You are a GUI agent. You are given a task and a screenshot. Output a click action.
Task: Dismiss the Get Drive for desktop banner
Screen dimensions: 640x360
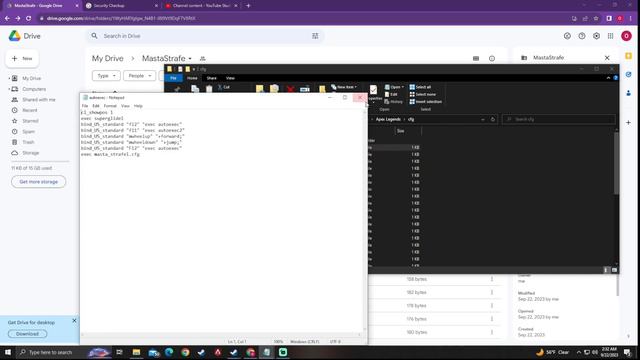click(74, 321)
